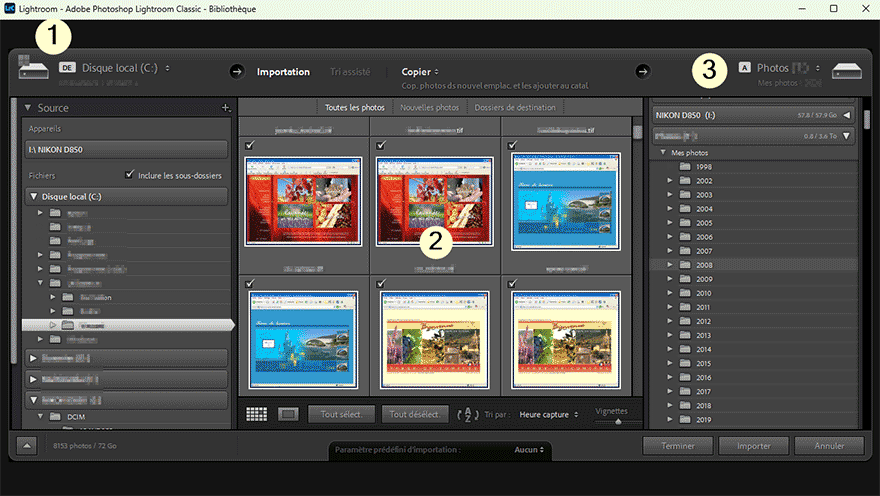Open Disque local (C:) source dropdown
The width and height of the screenshot is (880, 496).
[x=126, y=68]
